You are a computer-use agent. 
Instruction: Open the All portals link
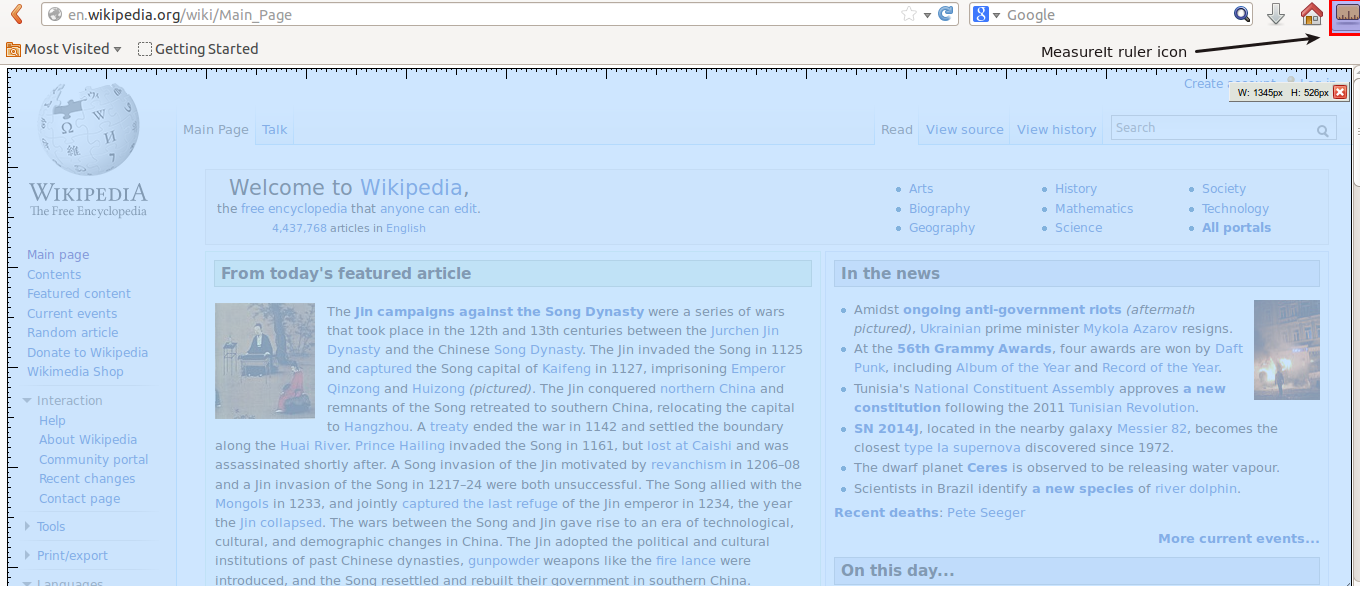coord(1236,228)
